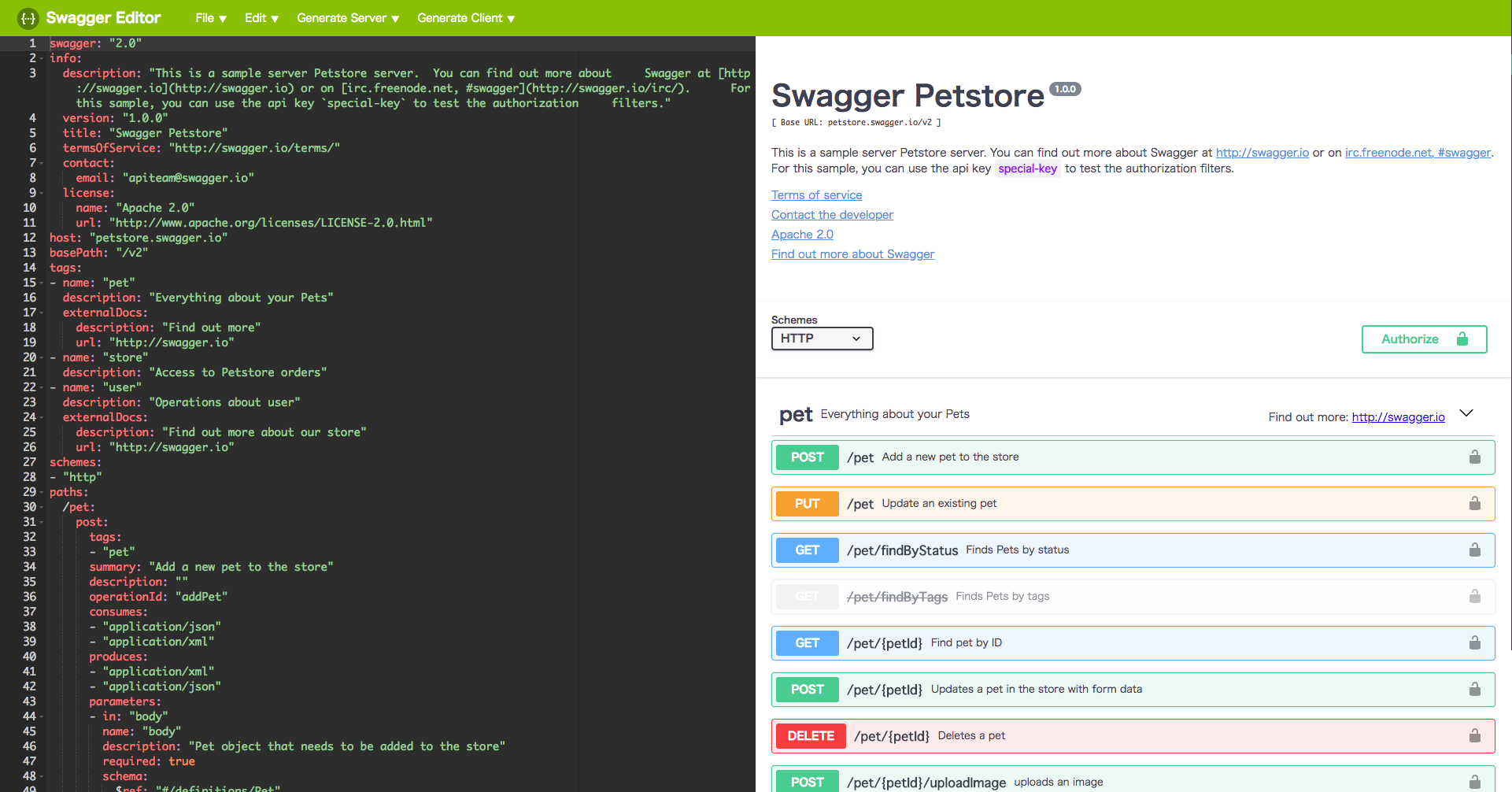Viewport: 1512px width, 792px height.
Task: Click lock icon on PUT /pet row
Action: click(1475, 504)
